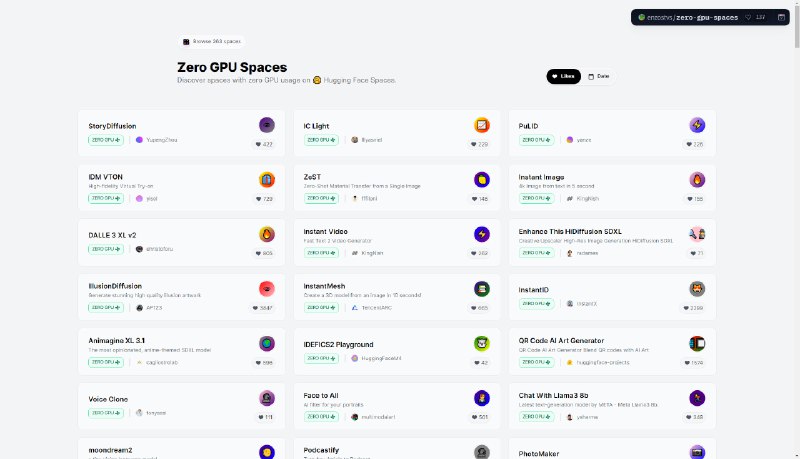Click the like count on IDM VTON card
The width and height of the screenshot is (800, 459).
[x=264, y=199]
